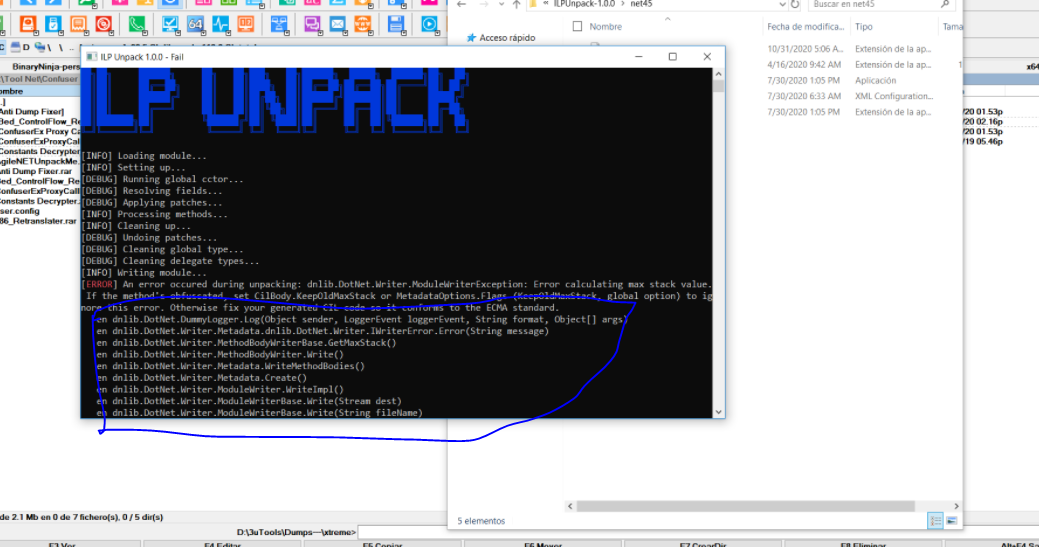1039x547 pixels.
Task: Click the blue pulse waveform toolbar icon
Action: pos(221,25)
